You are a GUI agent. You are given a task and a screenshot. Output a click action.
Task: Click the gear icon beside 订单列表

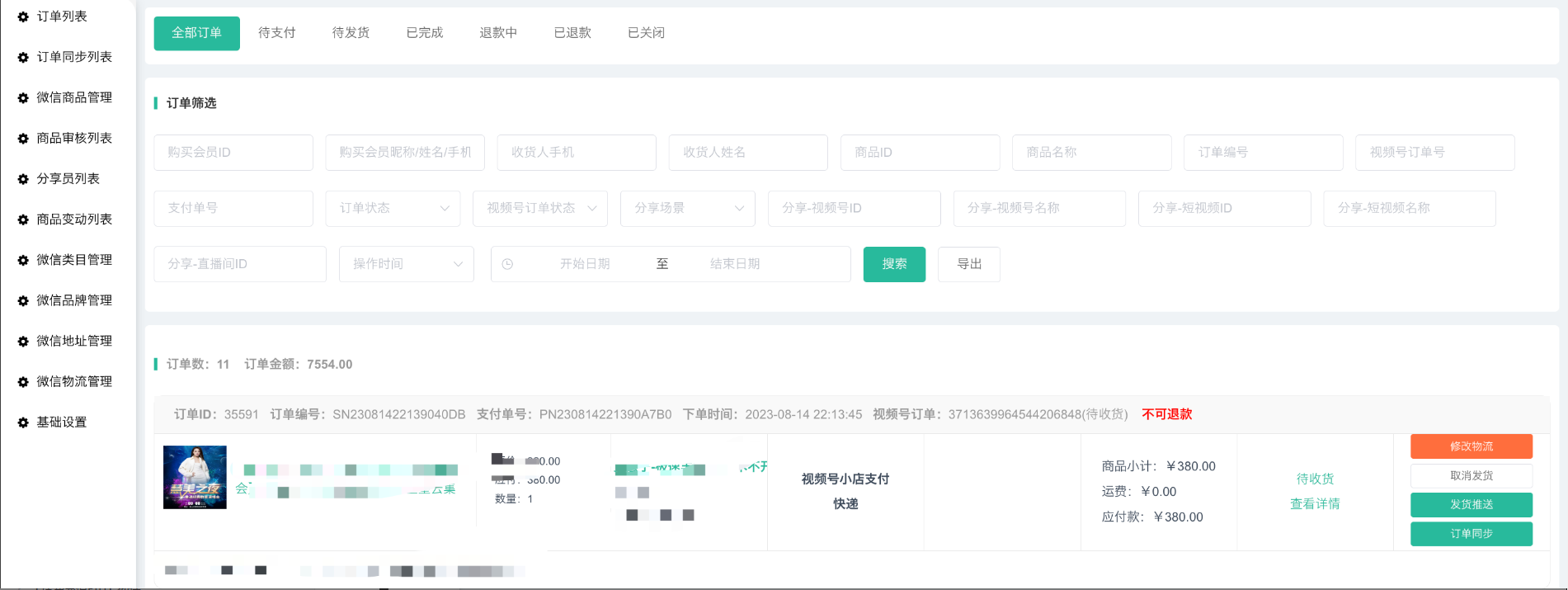[x=23, y=17]
